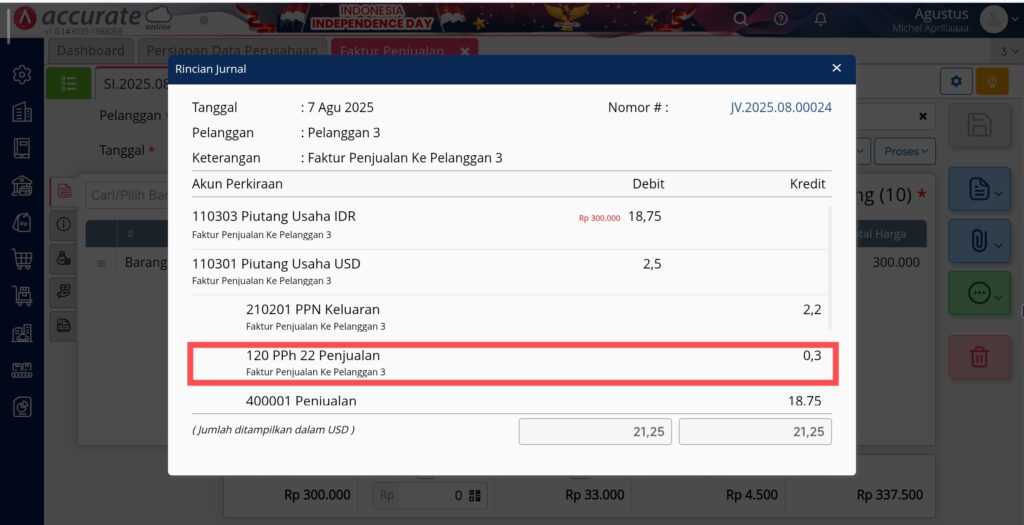
Task: Open the paperclip attachment button
Action: [979, 241]
